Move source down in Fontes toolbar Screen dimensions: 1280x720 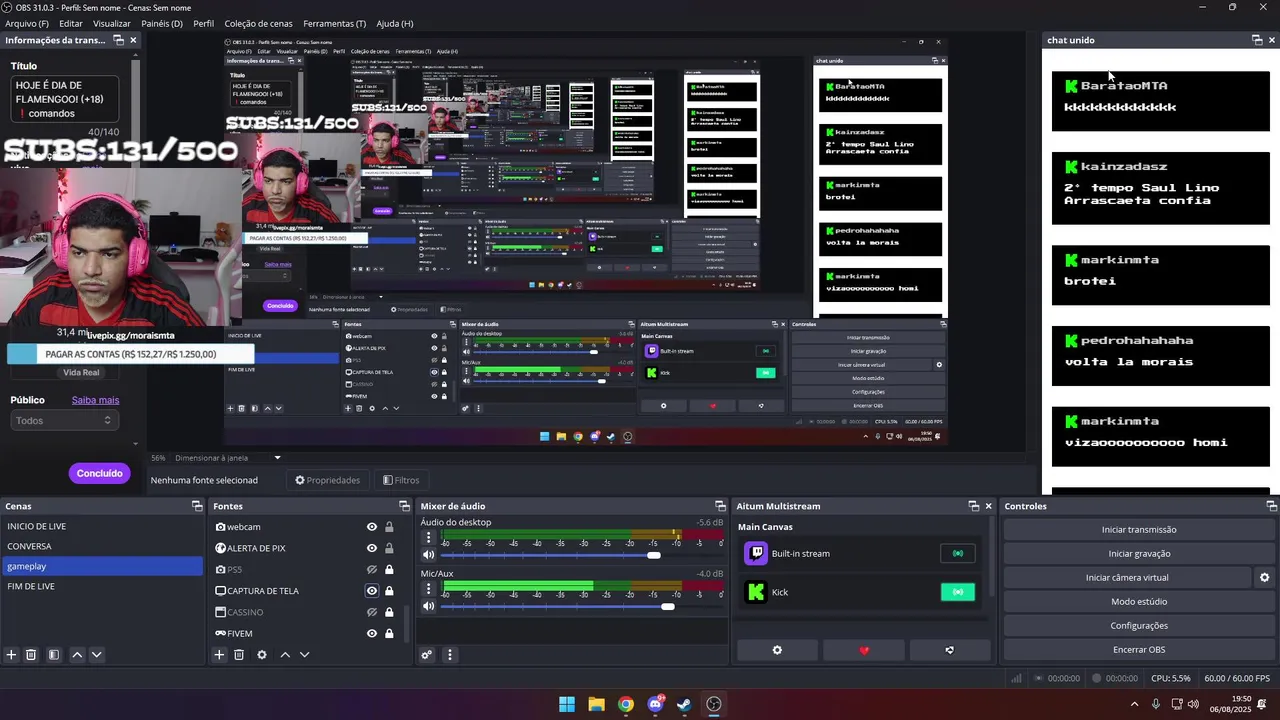point(304,655)
